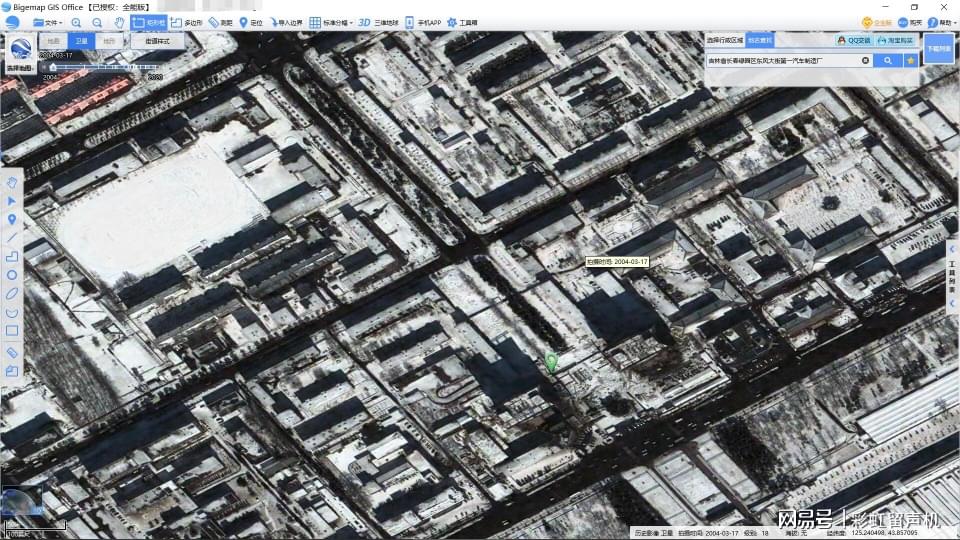Click the historical imagery timeline slider

(100, 68)
